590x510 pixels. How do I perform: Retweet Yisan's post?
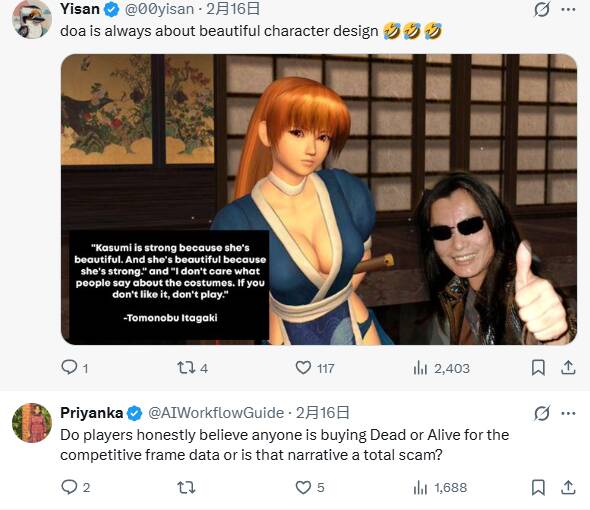[x=192, y=367]
